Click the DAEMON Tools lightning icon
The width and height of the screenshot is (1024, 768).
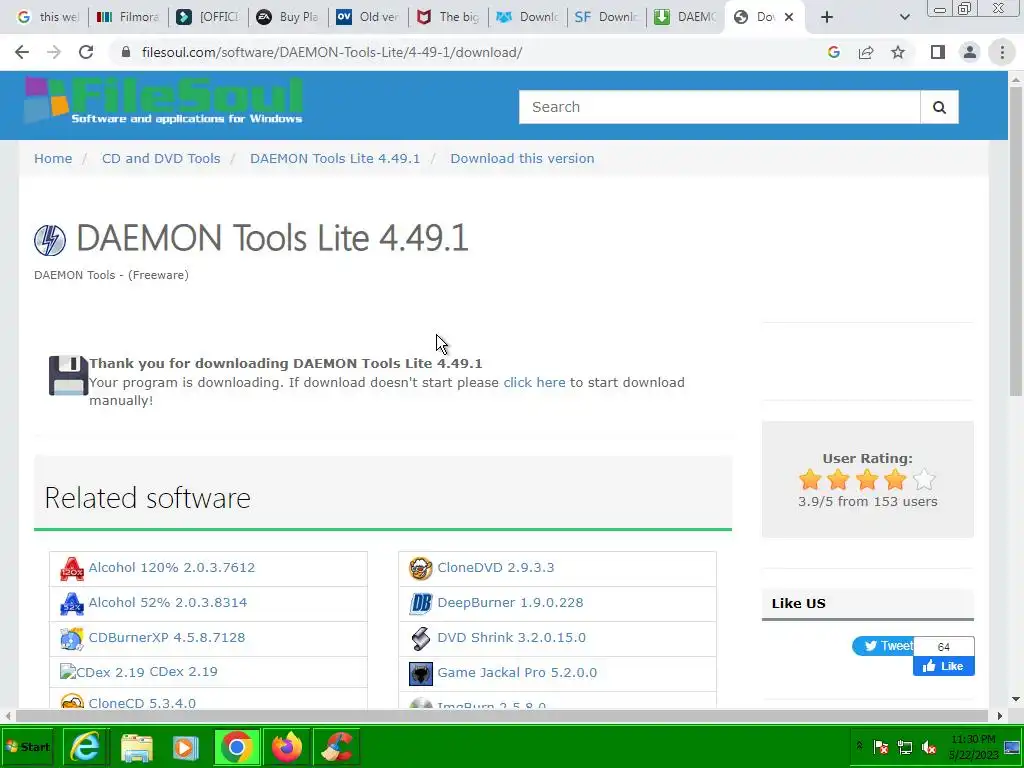50,240
